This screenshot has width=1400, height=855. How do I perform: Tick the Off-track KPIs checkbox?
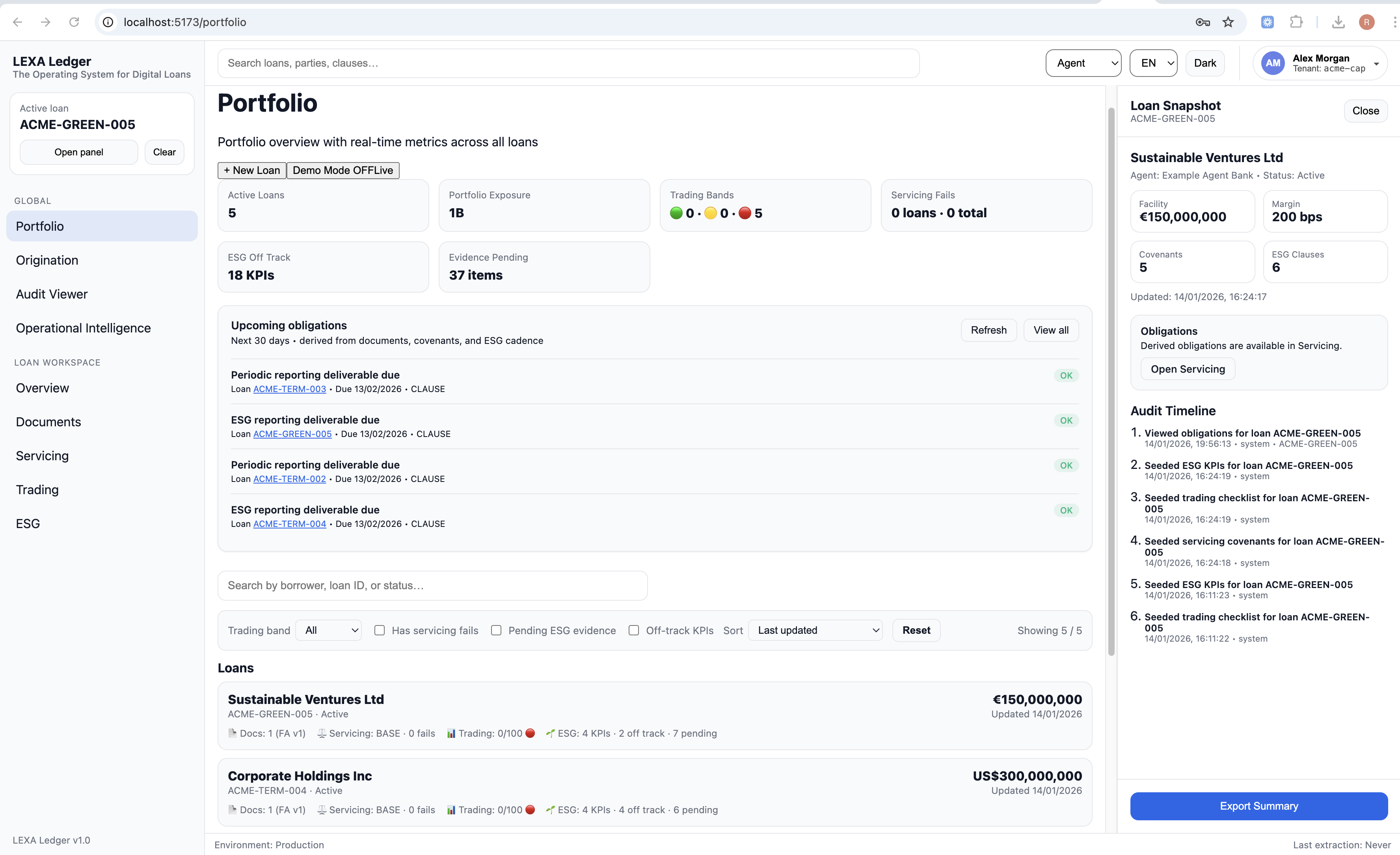point(633,631)
